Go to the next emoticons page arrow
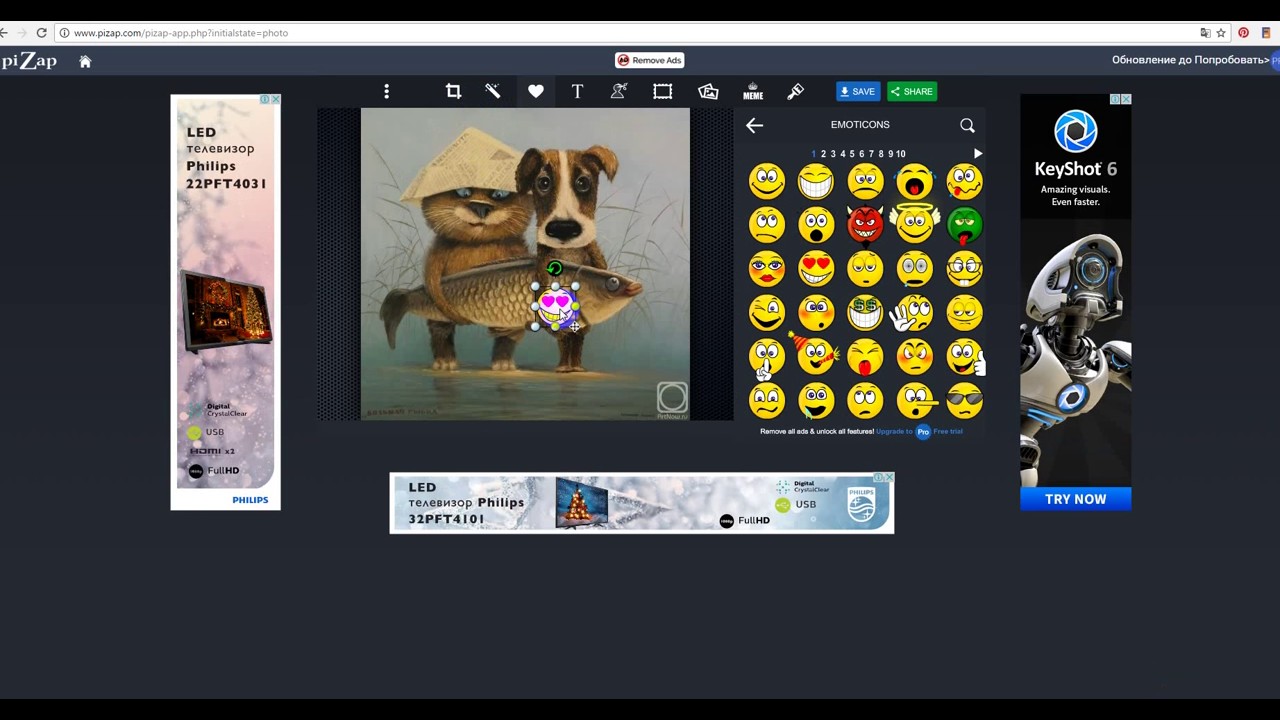 point(978,154)
